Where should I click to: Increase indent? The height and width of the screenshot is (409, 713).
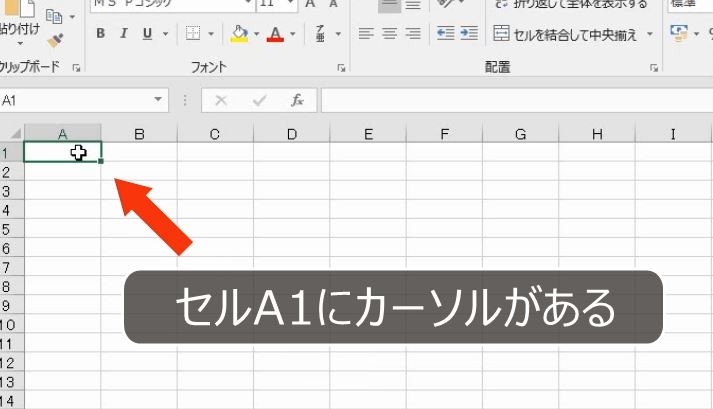point(469,33)
